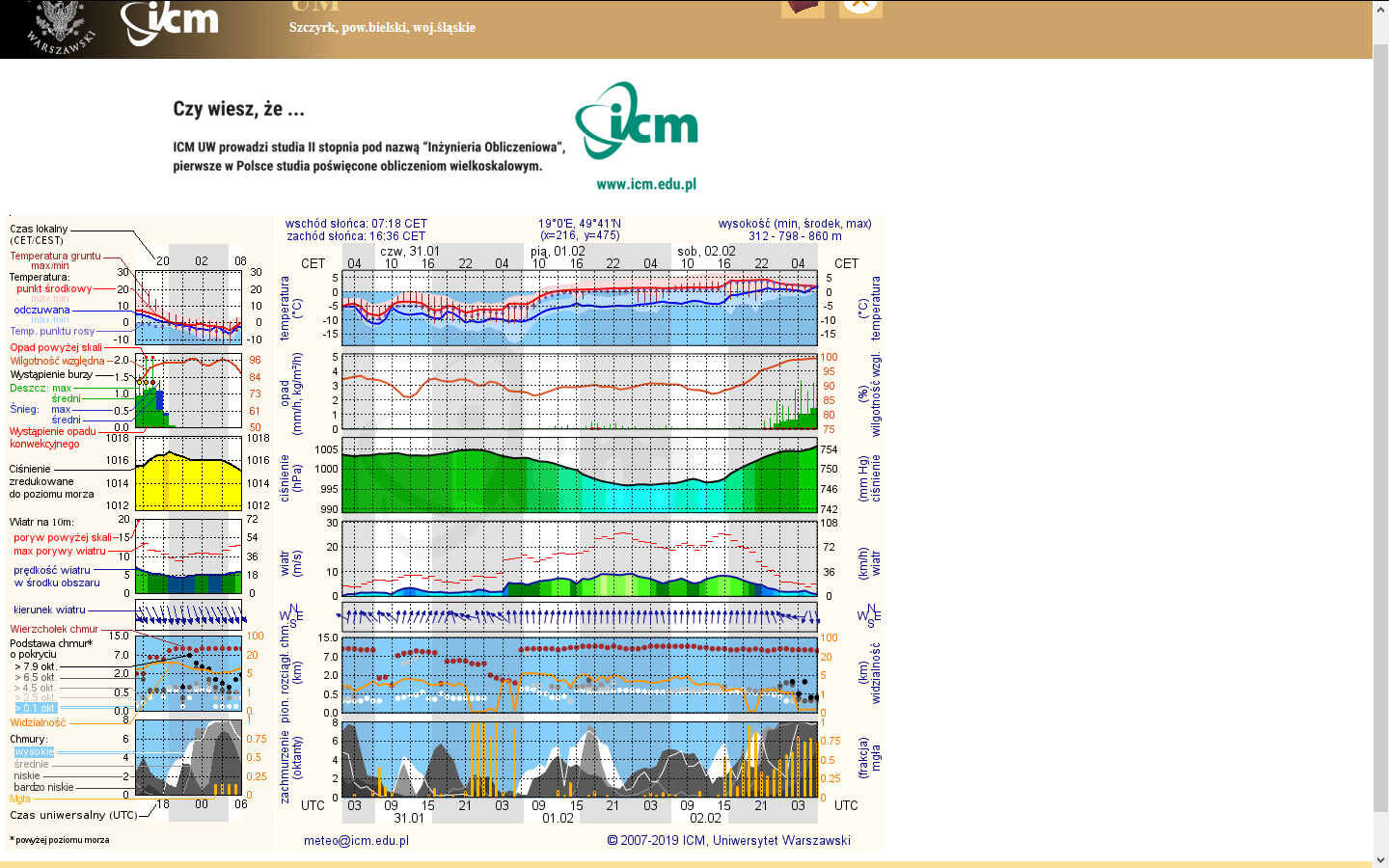
Task: Click the orange X icon in header
Action: click(860, 9)
